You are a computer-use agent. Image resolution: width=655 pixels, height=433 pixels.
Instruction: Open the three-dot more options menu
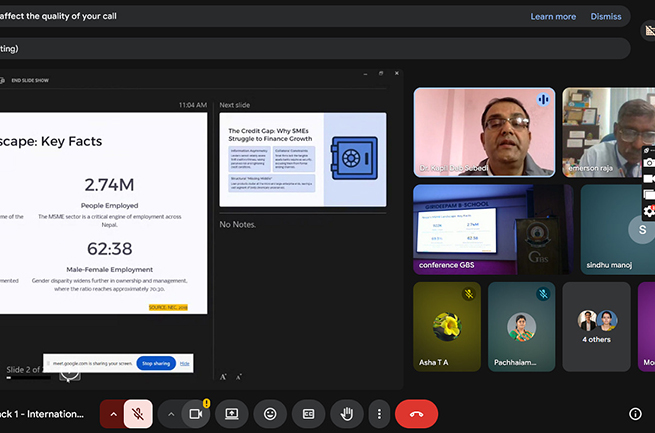[378, 413]
